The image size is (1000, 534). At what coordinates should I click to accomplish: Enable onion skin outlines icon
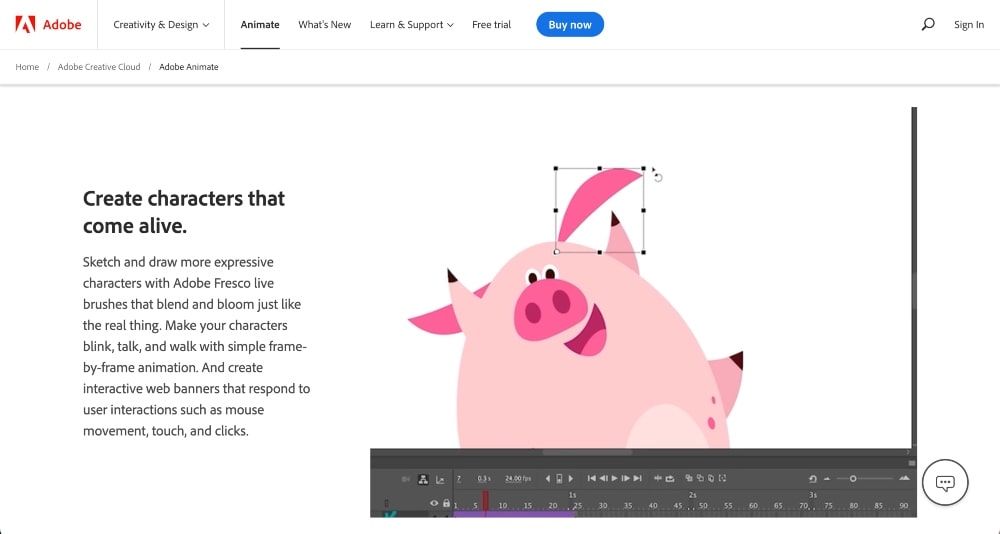point(700,478)
